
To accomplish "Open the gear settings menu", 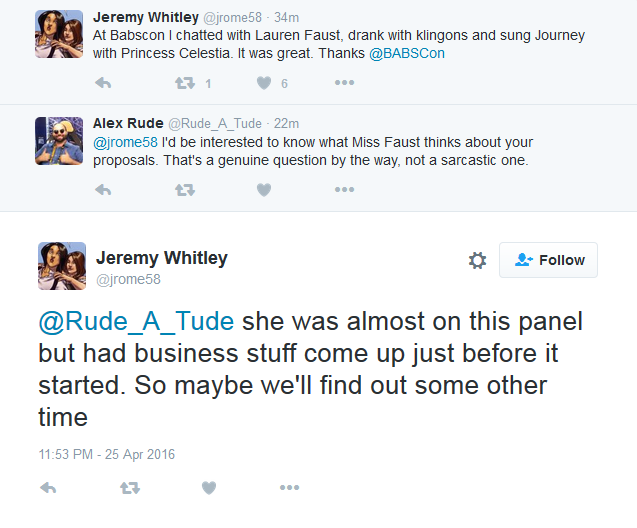I will (477, 260).
